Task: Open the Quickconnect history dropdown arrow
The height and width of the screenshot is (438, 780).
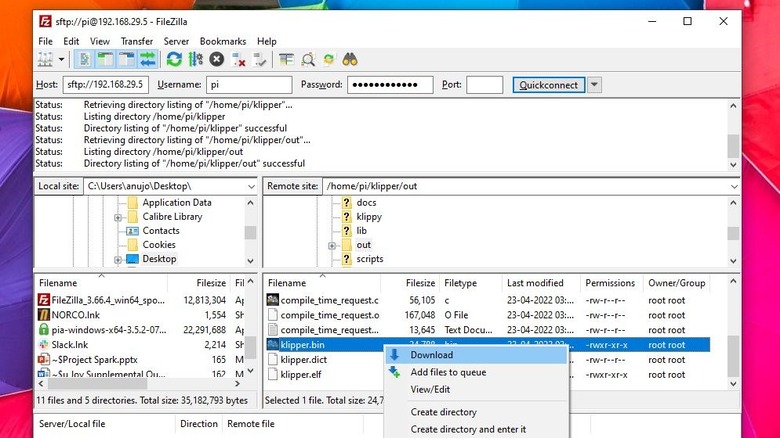Action: click(x=594, y=85)
